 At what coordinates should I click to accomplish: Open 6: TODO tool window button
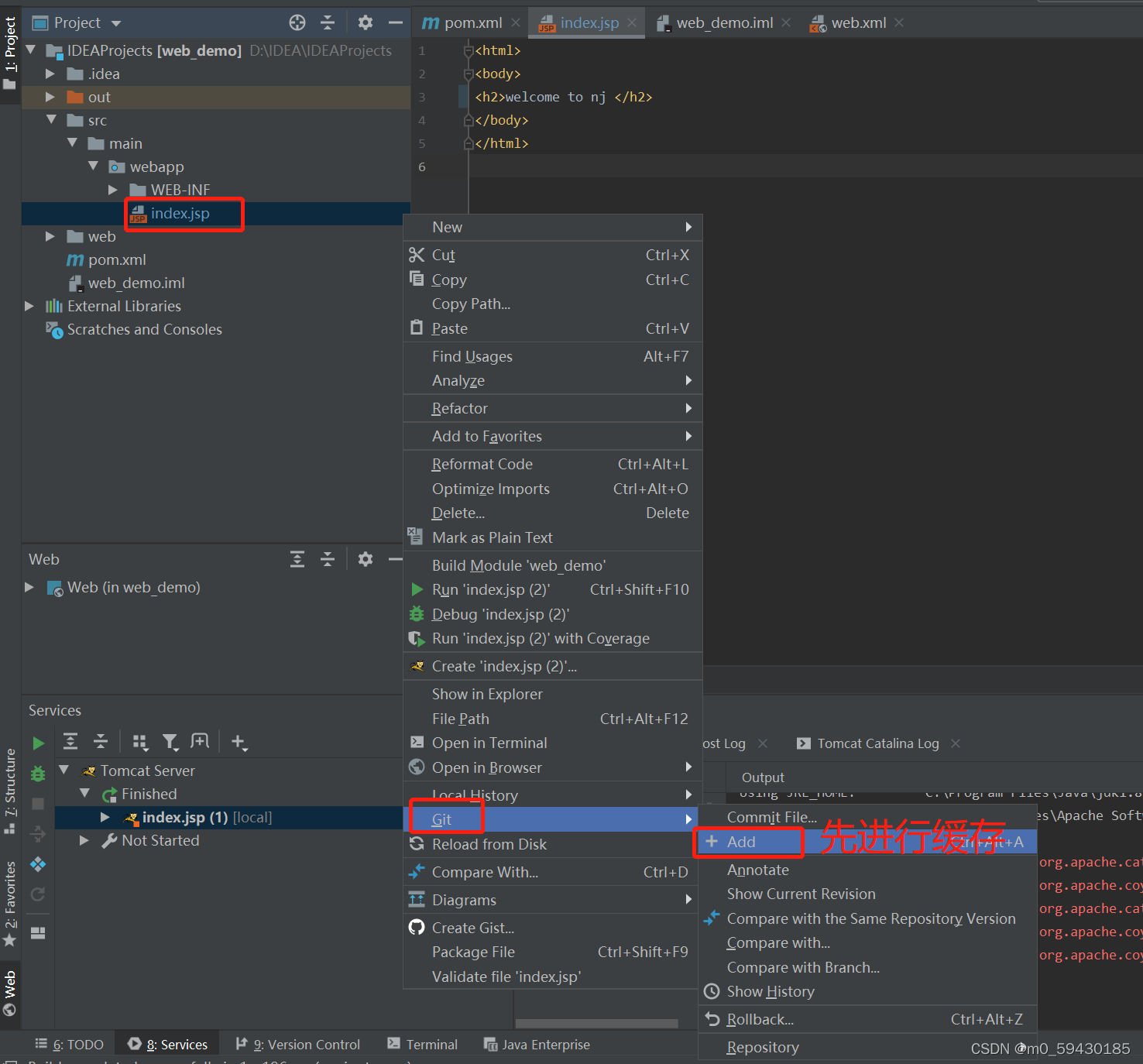[70, 1045]
